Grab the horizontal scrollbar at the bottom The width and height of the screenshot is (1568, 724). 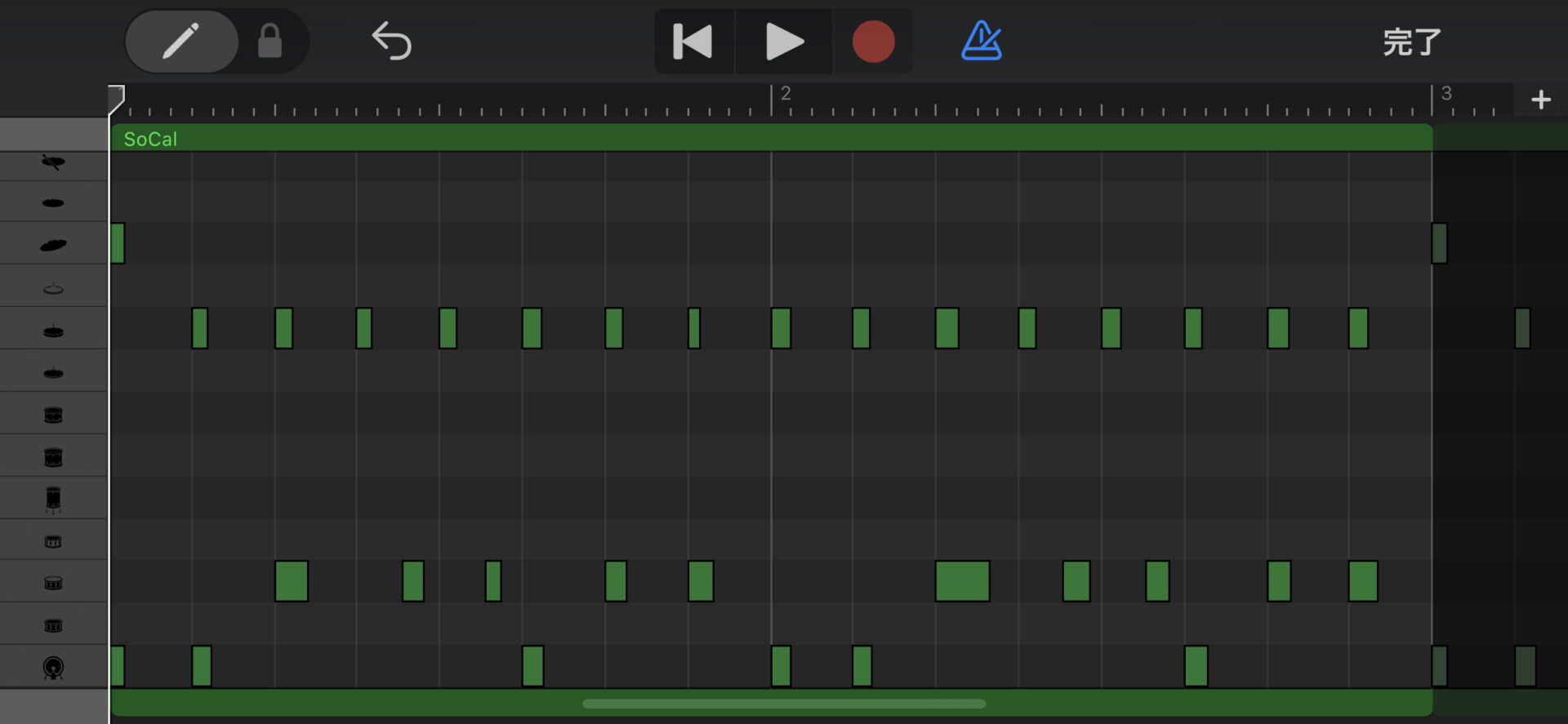click(x=784, y=704)
